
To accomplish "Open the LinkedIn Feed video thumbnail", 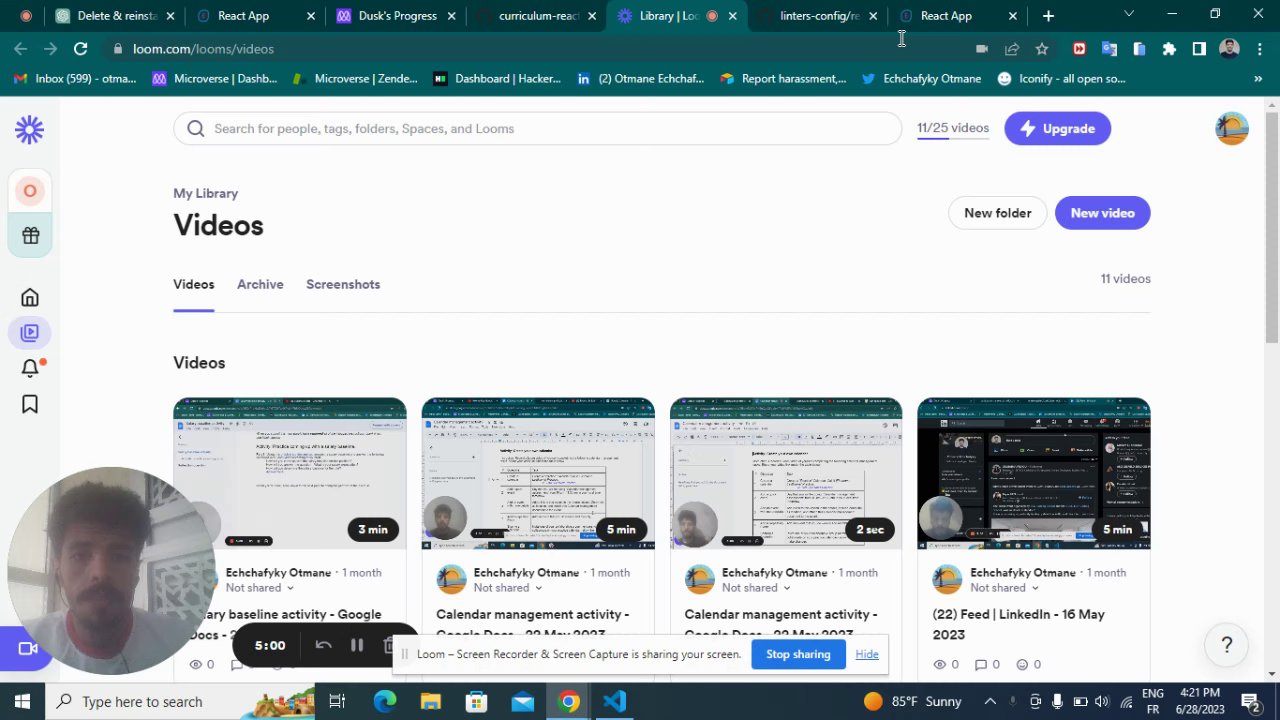I will pyautogui.click(x=1034, y=473).
